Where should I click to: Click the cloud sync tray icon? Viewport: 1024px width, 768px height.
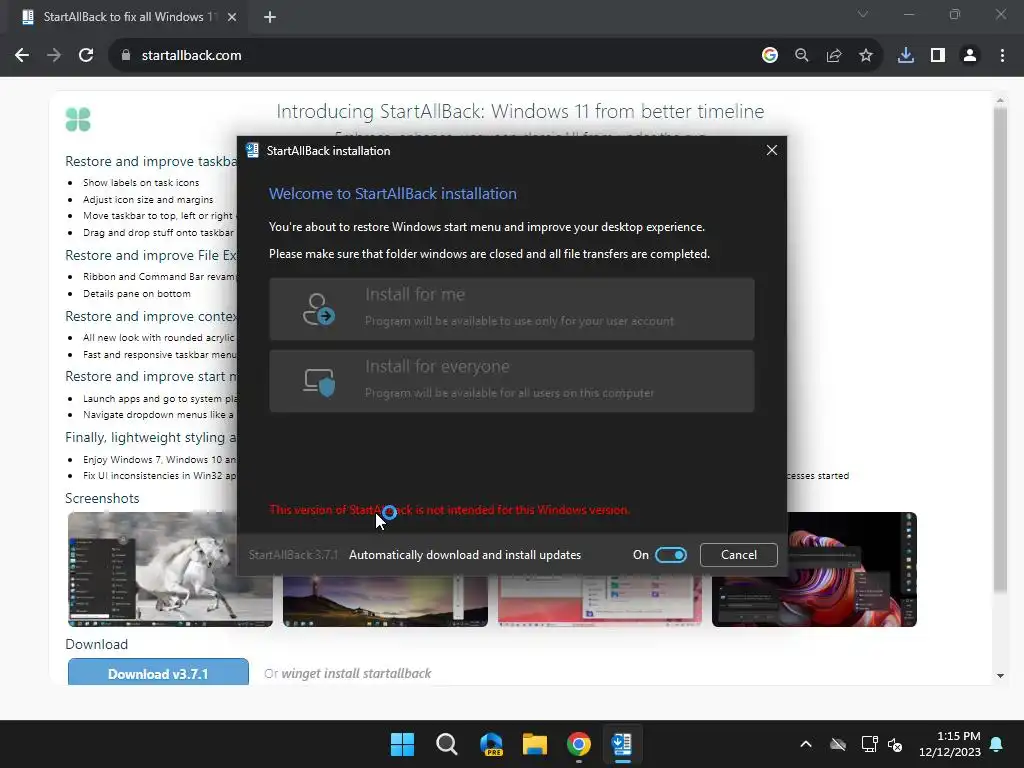coord(838,744)
